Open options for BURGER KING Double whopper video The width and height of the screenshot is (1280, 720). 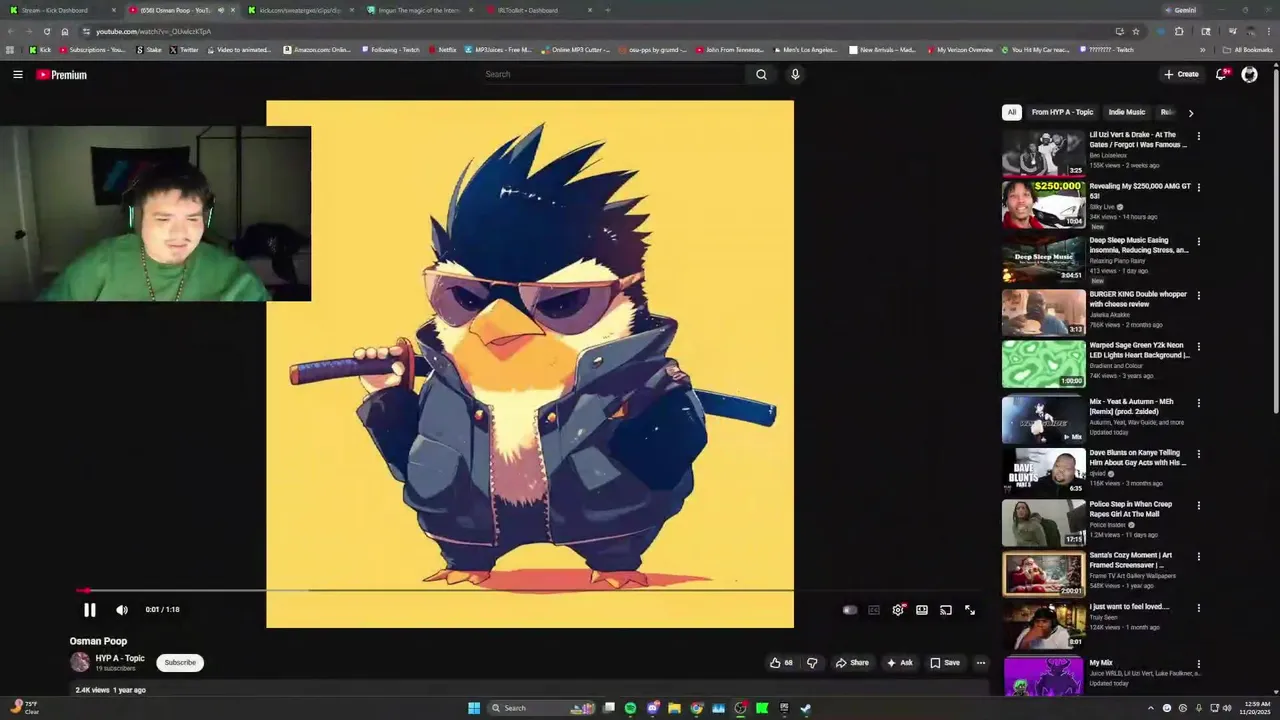[x=1199, y=295]
